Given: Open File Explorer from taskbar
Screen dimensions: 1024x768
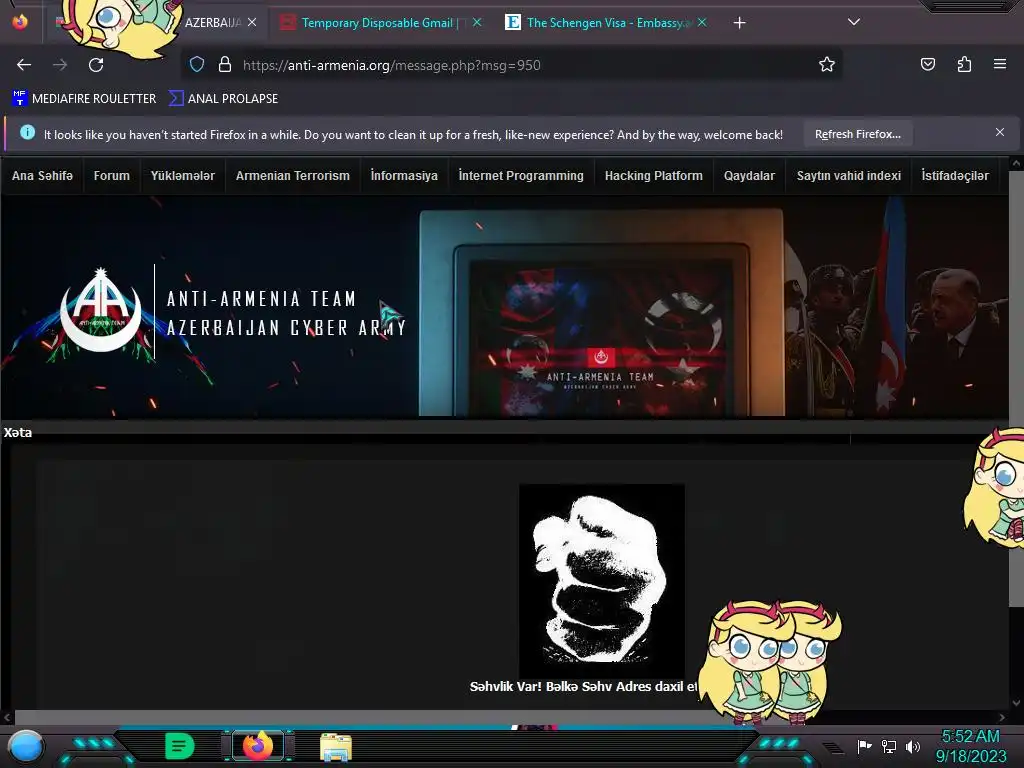Looking at the screenshot, I should pyautogui.click(x=336, y=747).
